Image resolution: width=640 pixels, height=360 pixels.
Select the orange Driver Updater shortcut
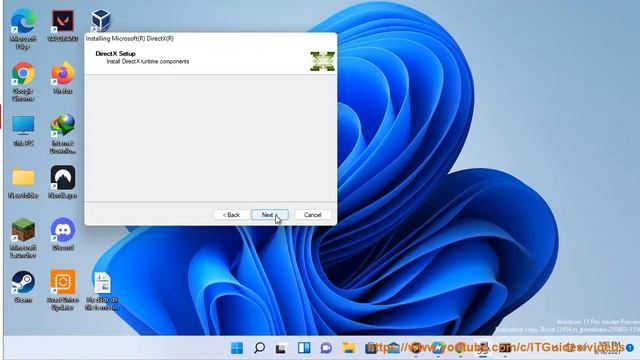tap(63, 290)
